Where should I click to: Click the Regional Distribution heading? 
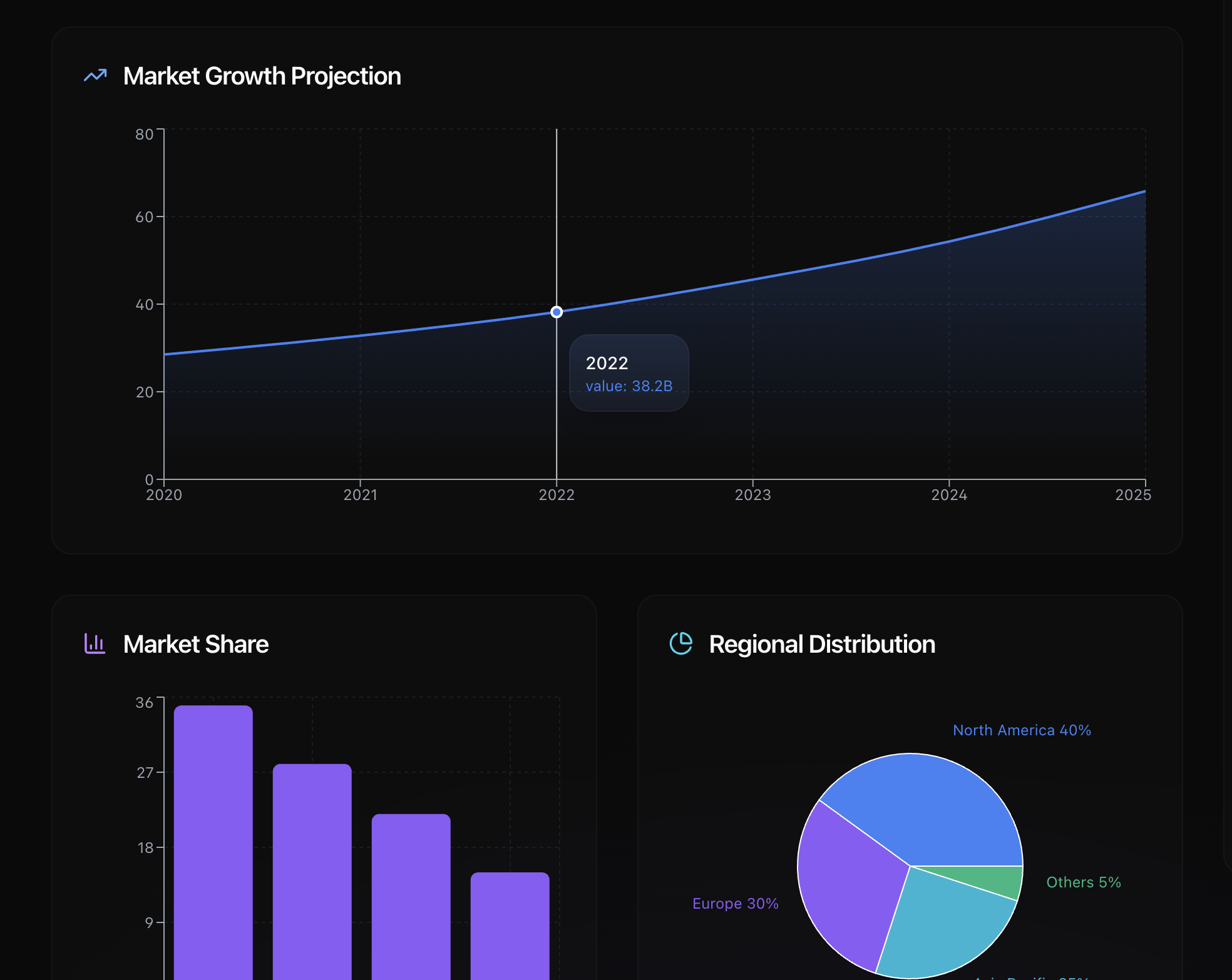[822, 644]
